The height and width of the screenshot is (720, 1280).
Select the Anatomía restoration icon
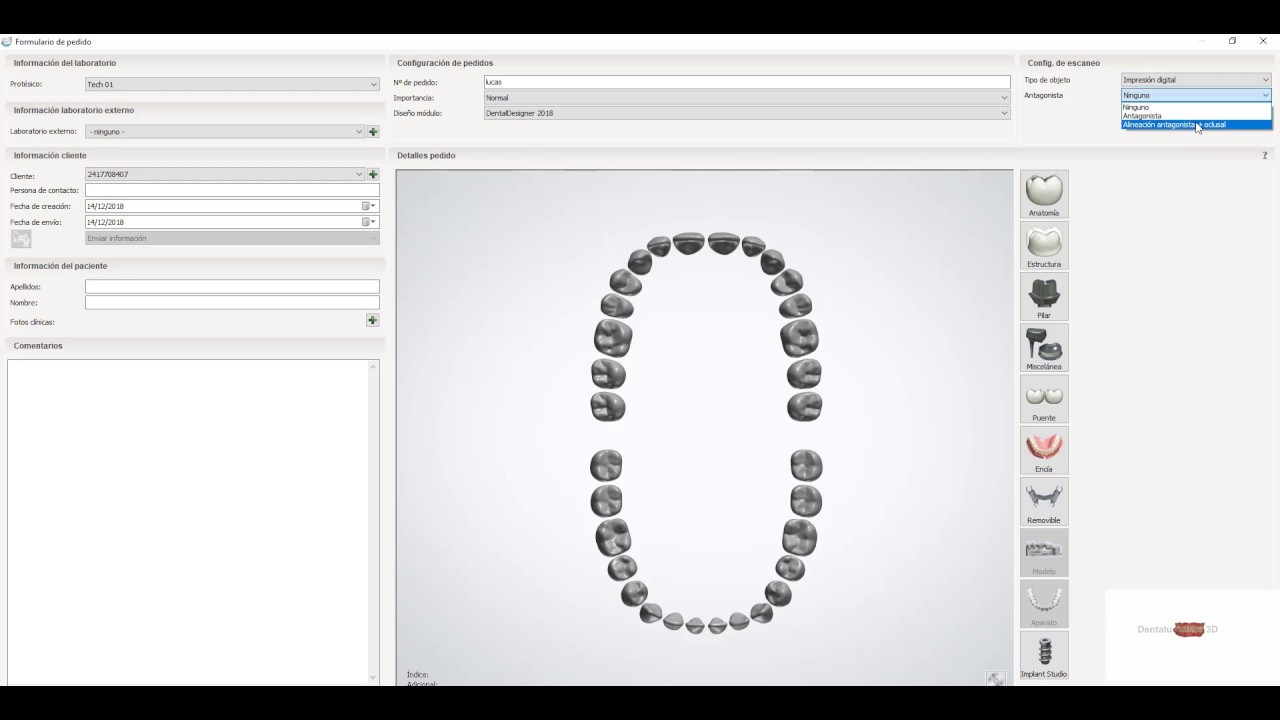pos(1044,194)
